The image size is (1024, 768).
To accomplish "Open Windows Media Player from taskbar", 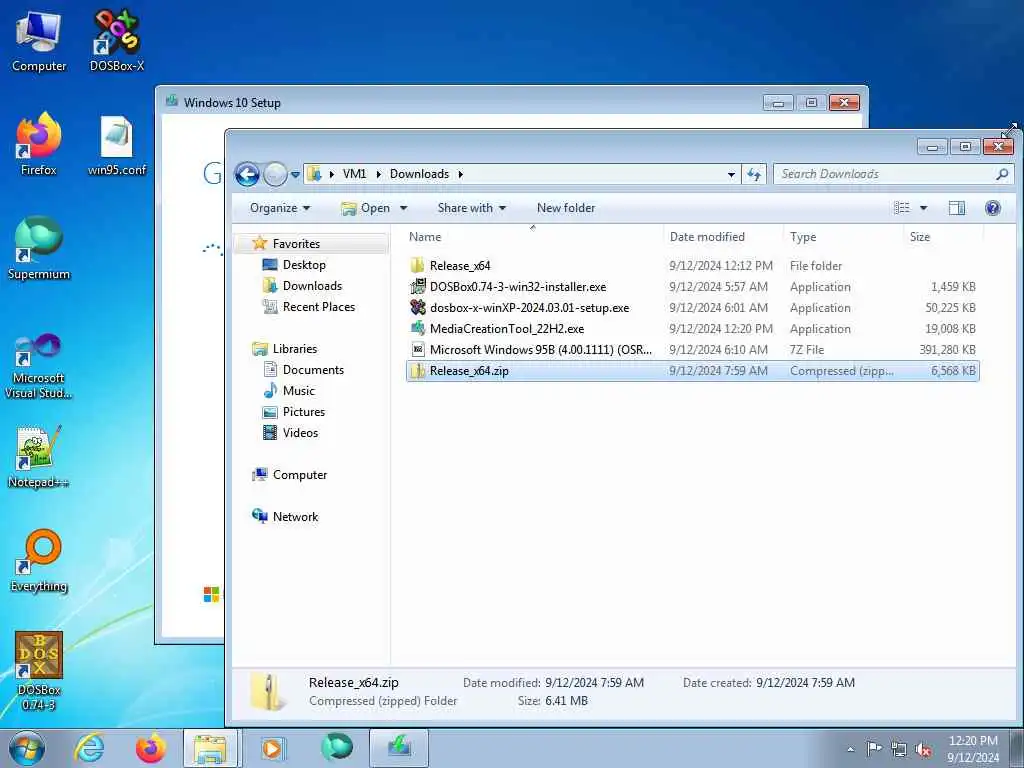I will (272, 748).
